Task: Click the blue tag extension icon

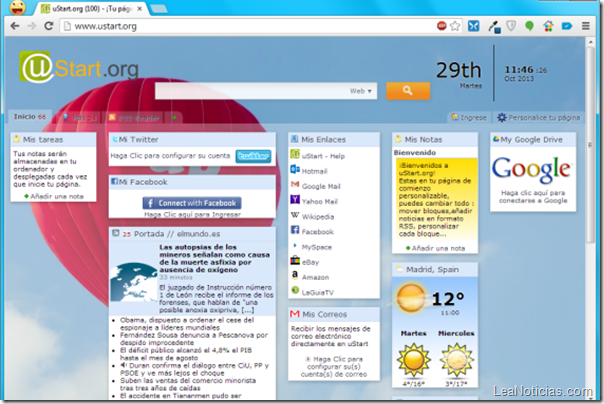Action: [567, 26]
